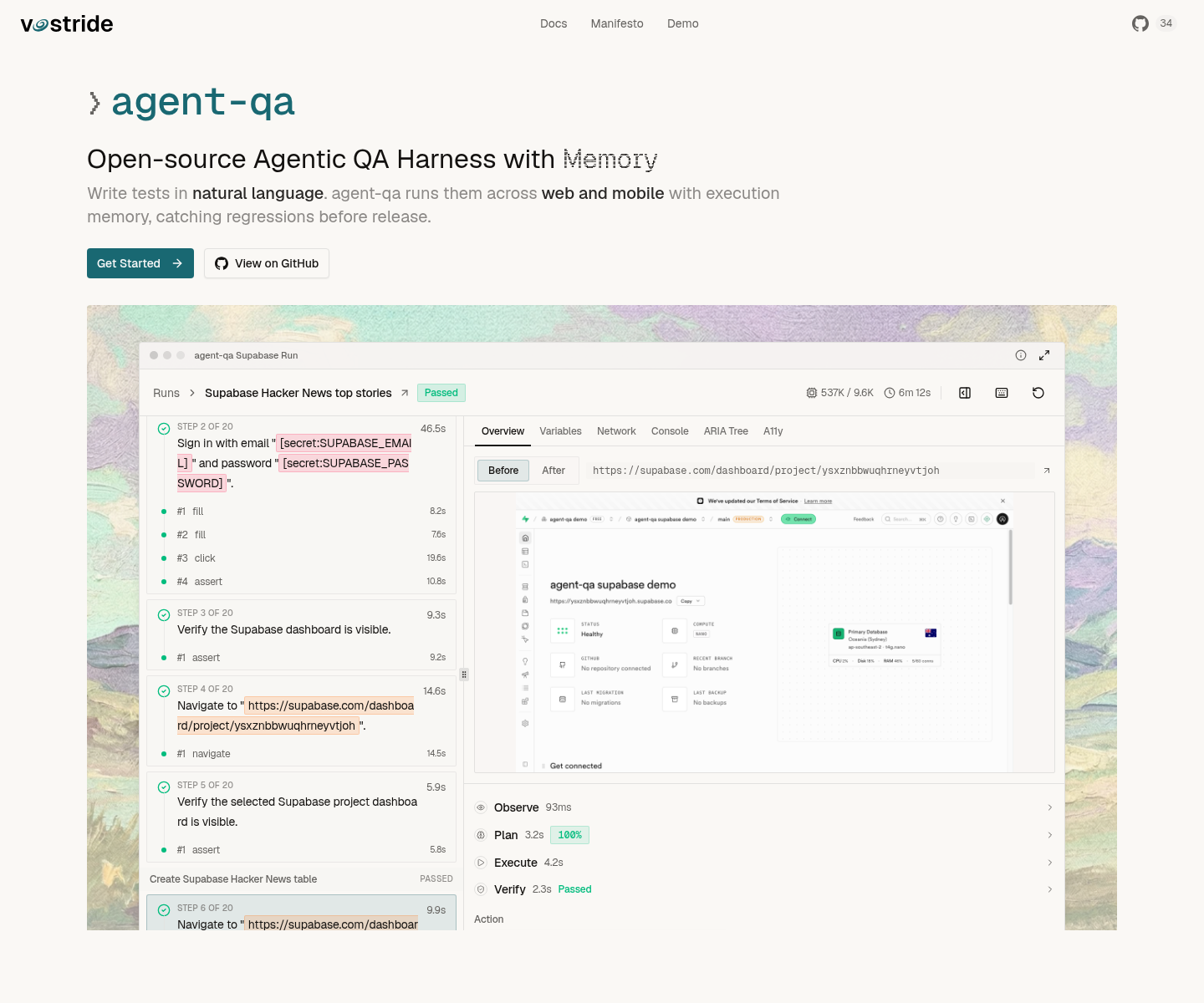
Task: Click the Supabase dashboard screenshot thumbnail
Action: 764,633
